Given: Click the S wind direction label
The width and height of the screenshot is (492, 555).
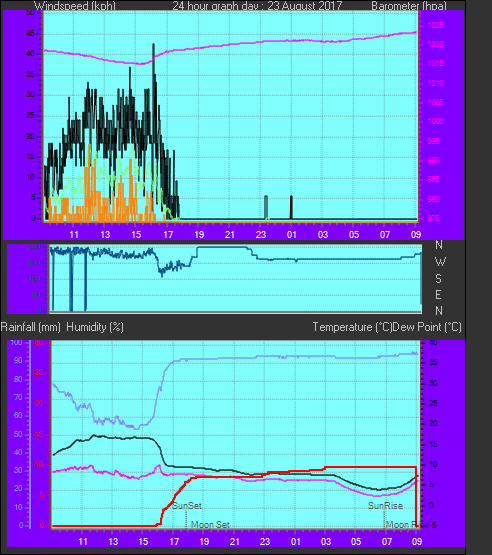Looking at the screenshot, I should (439, 279).
